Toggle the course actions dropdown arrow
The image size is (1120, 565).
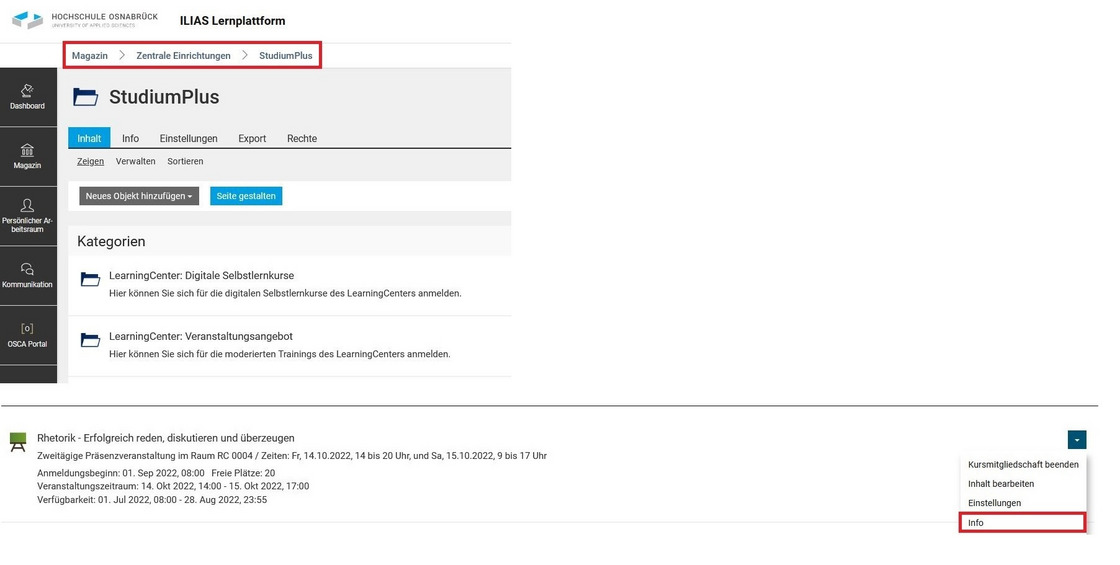click(1076, 439)
